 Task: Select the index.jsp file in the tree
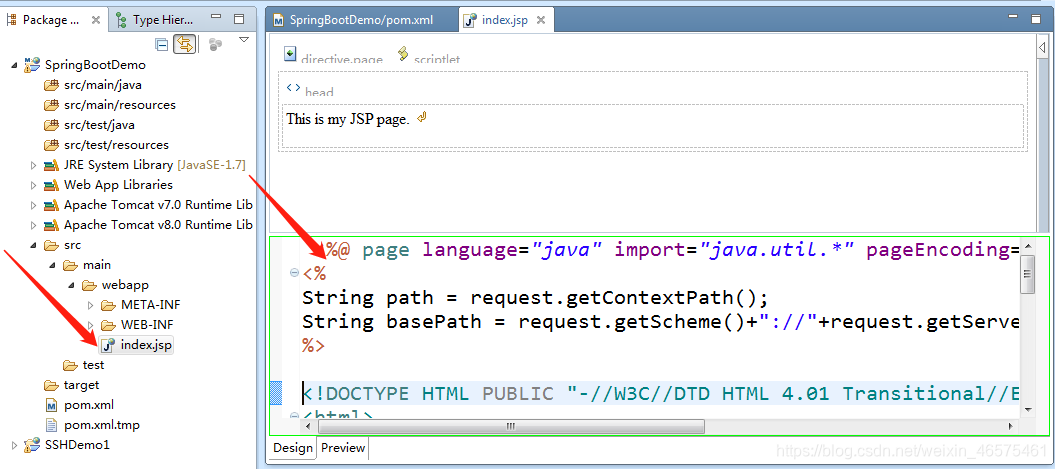point(136,345)
